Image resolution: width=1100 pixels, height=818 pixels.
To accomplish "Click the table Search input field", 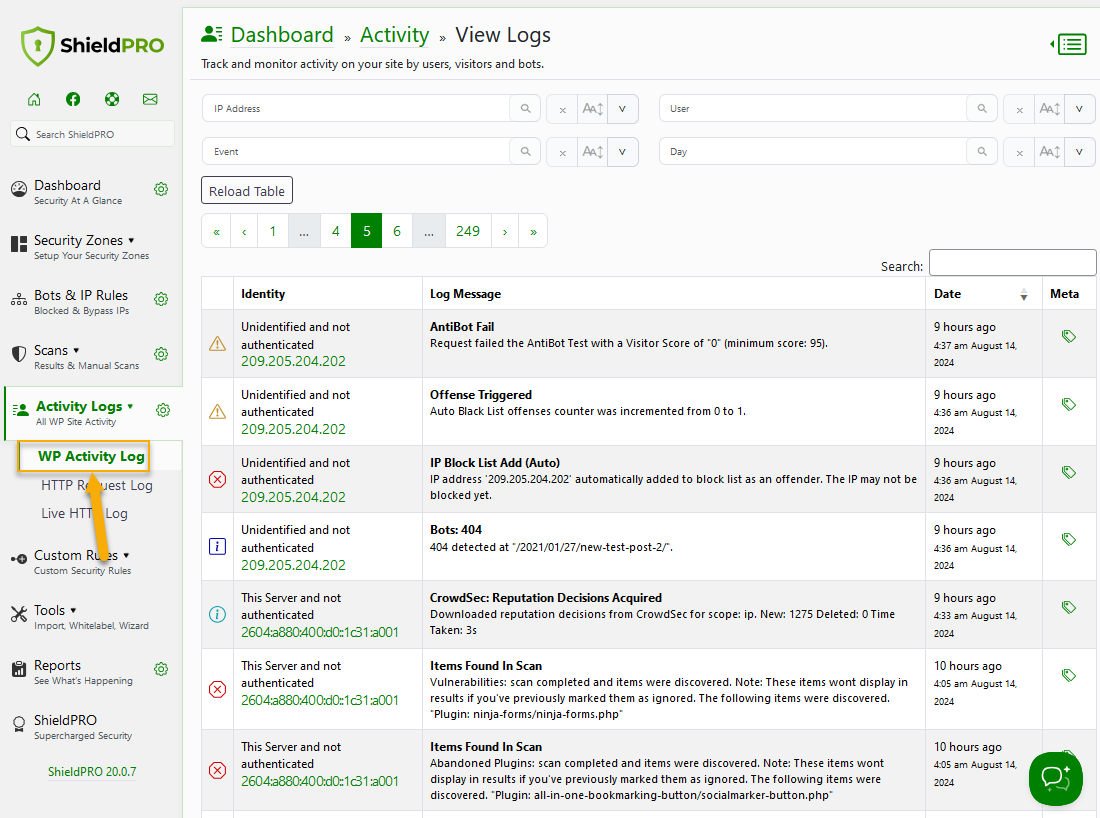I will pos(1012,263).
